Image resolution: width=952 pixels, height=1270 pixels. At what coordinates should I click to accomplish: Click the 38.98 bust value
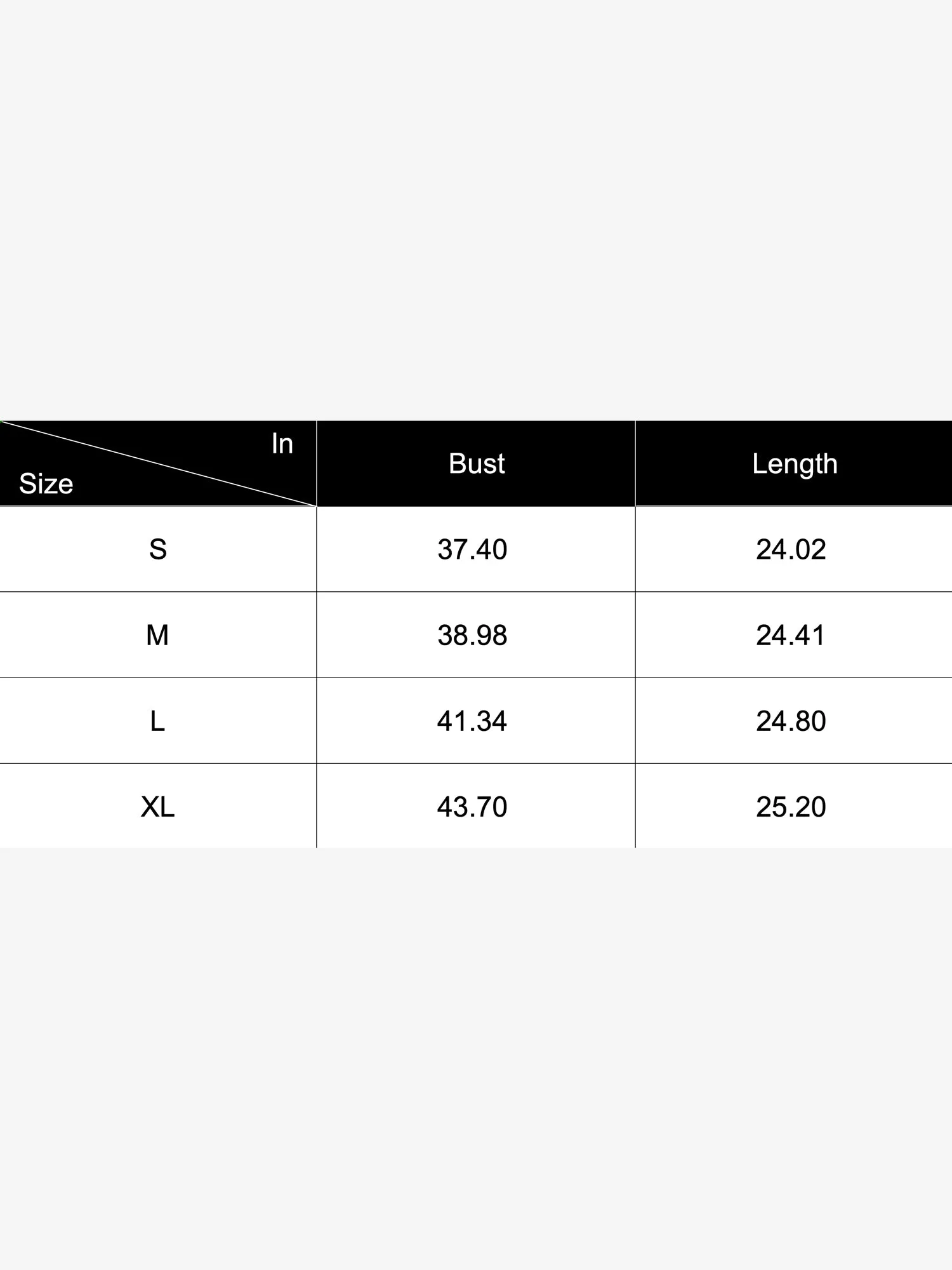coord(472,635)
